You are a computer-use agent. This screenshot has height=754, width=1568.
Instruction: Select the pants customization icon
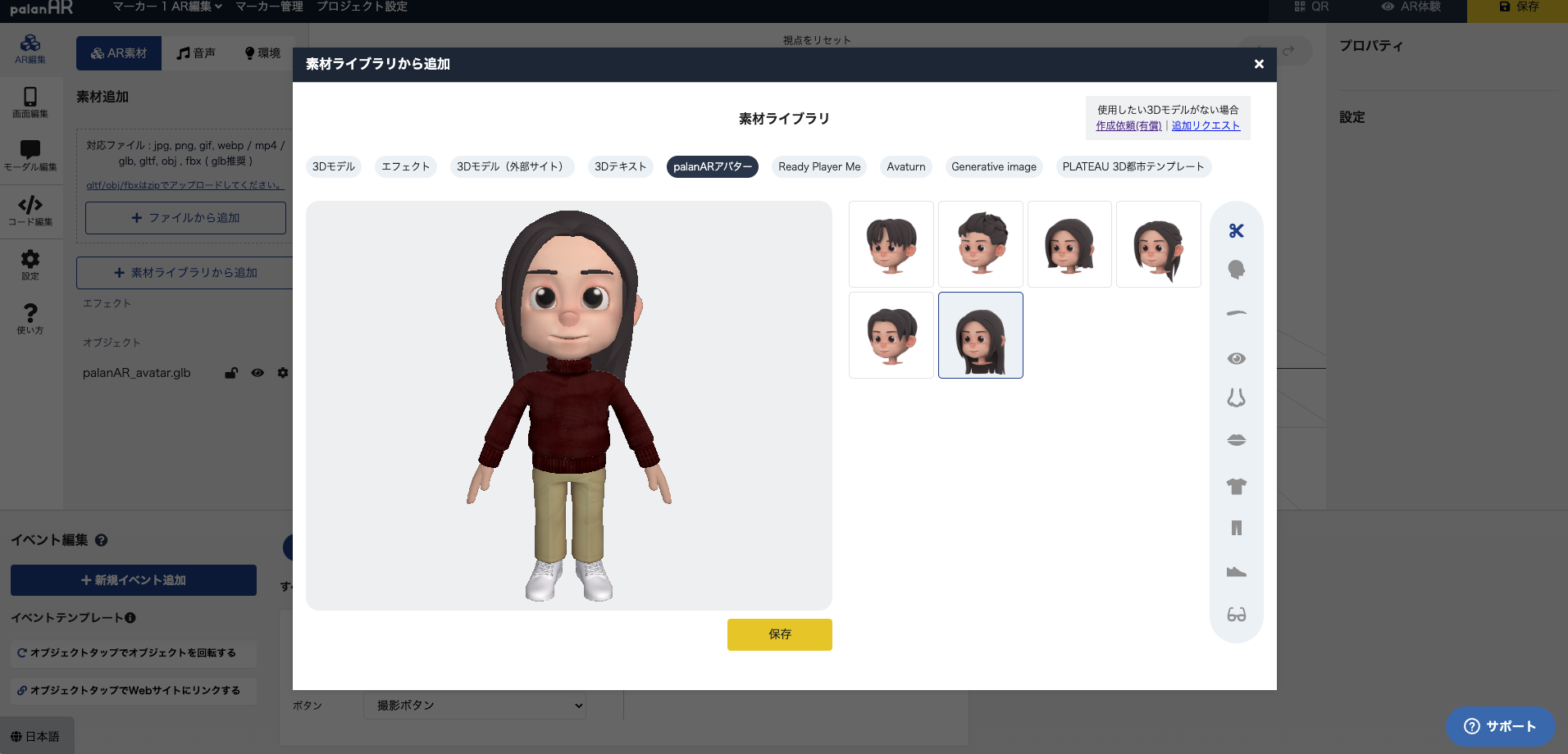coord(1236,528)
